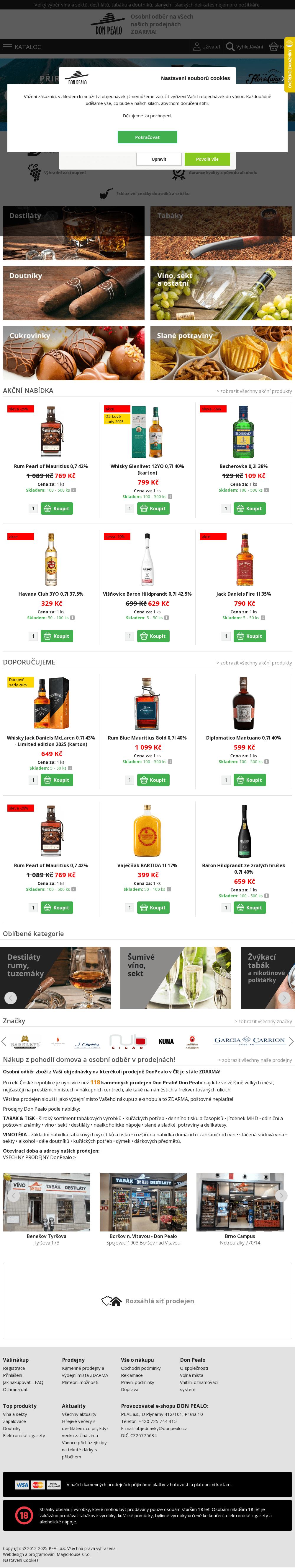This screenshot has height=1568, width=295.
Task: Click Koupit for Jack Daniels Fire
Action: click(249, 636)
